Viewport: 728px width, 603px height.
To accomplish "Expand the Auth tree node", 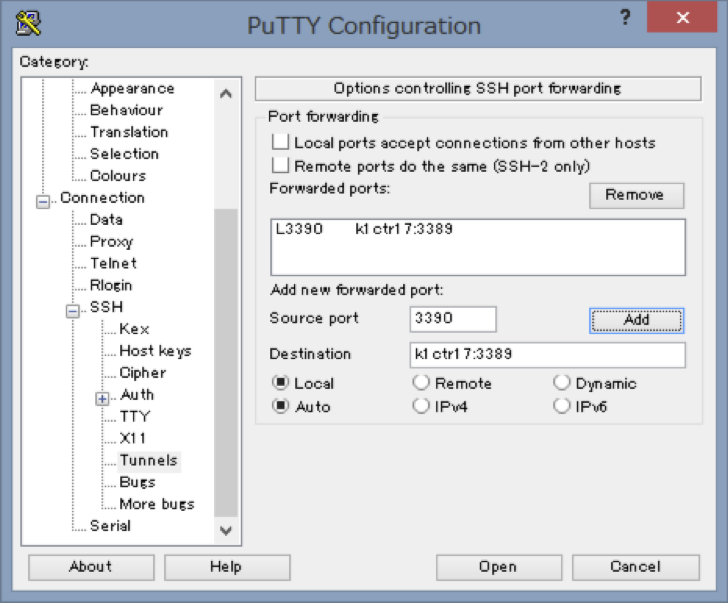I will [x=102, y=399].
